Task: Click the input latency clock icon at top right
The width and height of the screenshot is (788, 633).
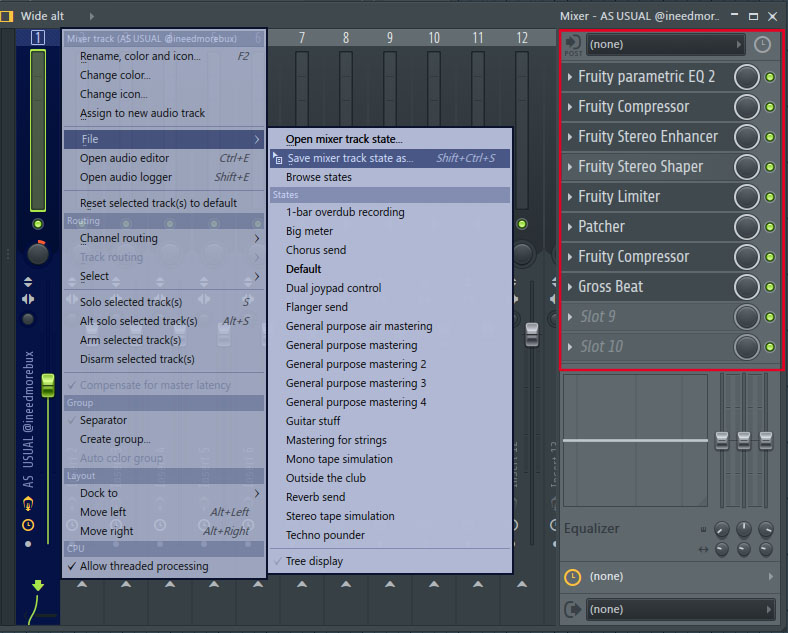Action: [x=762, y=45]
